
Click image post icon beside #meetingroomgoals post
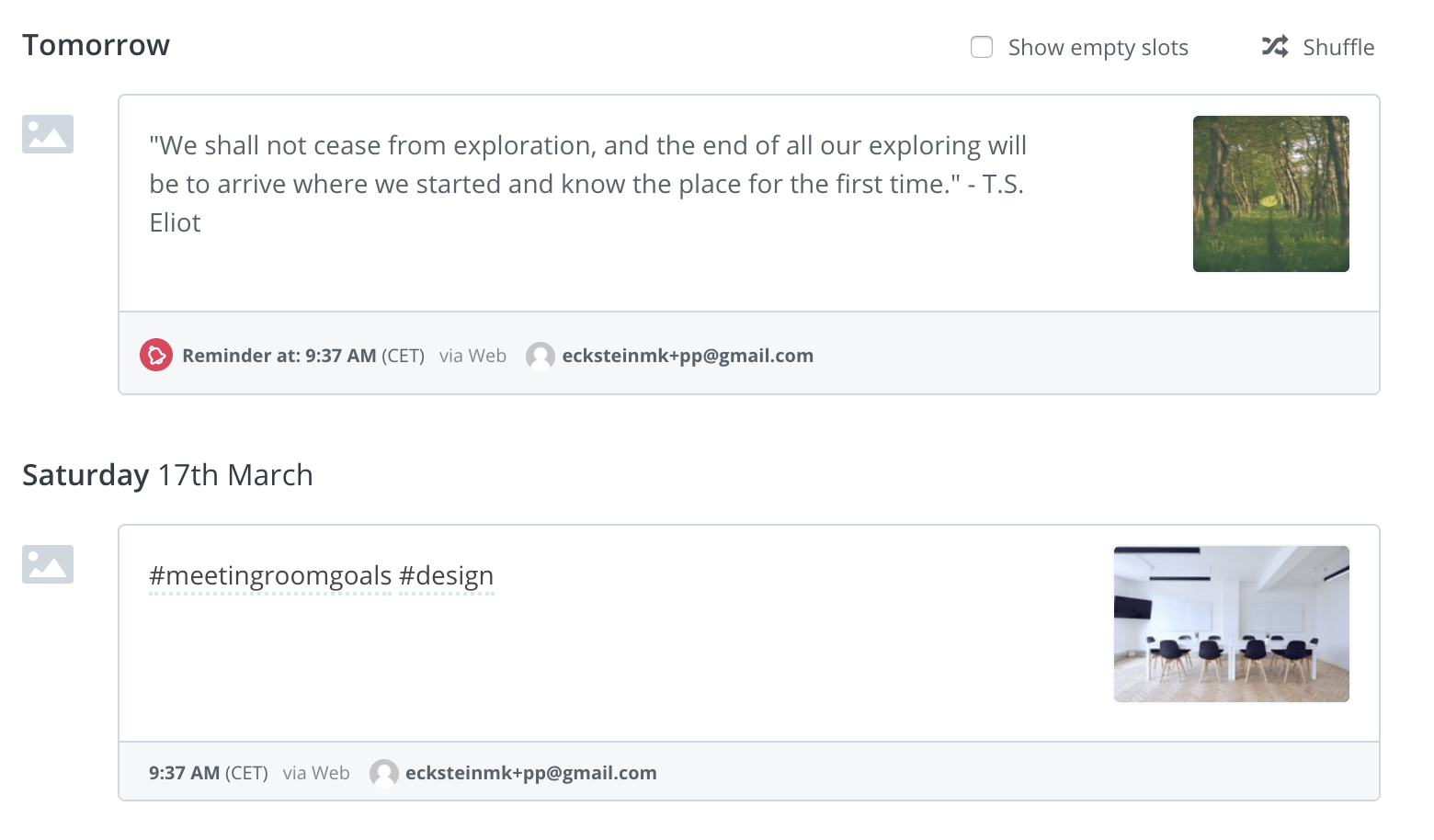pos(48,564)
